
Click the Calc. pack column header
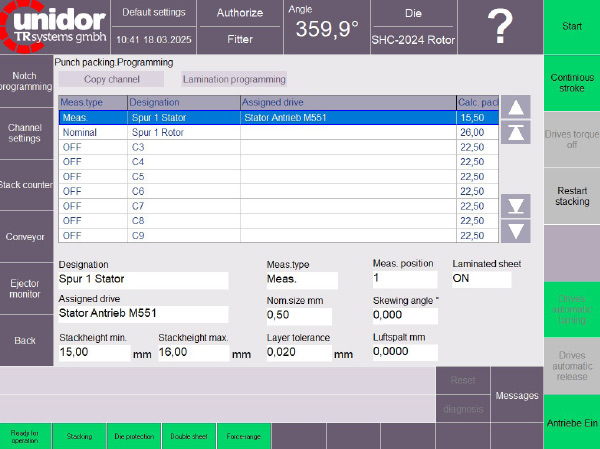(x=478, y=103)
